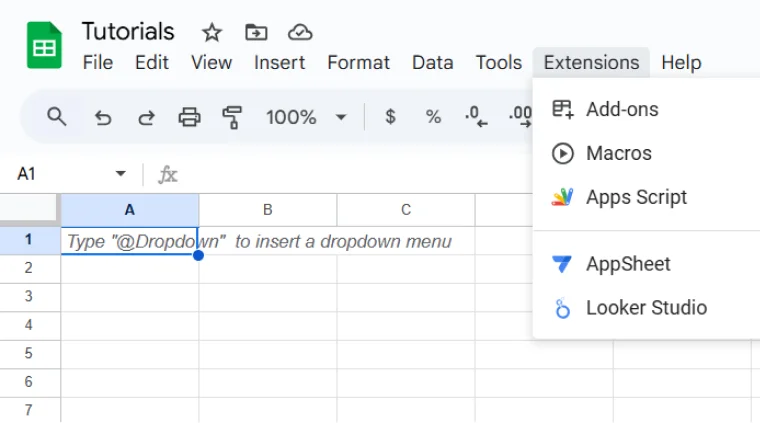Open the File menu
The height and width of the screenshot is (423, 760).
97,63
